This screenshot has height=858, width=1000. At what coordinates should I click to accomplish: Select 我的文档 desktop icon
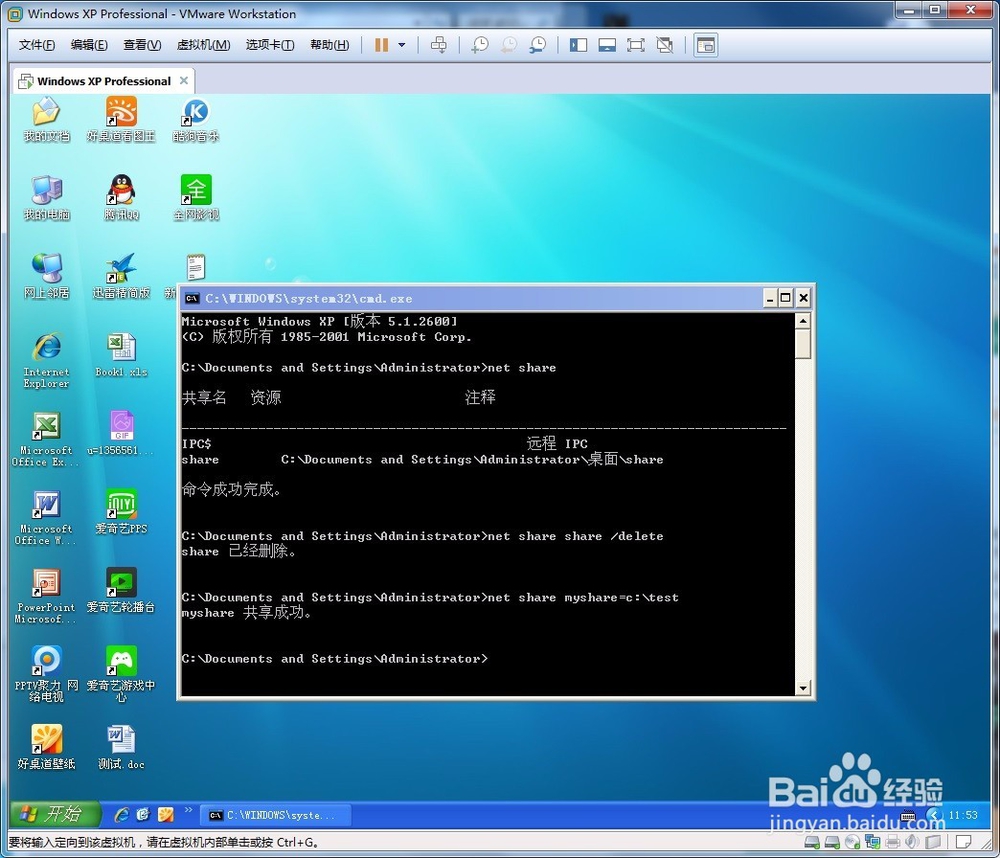[46, 119]
